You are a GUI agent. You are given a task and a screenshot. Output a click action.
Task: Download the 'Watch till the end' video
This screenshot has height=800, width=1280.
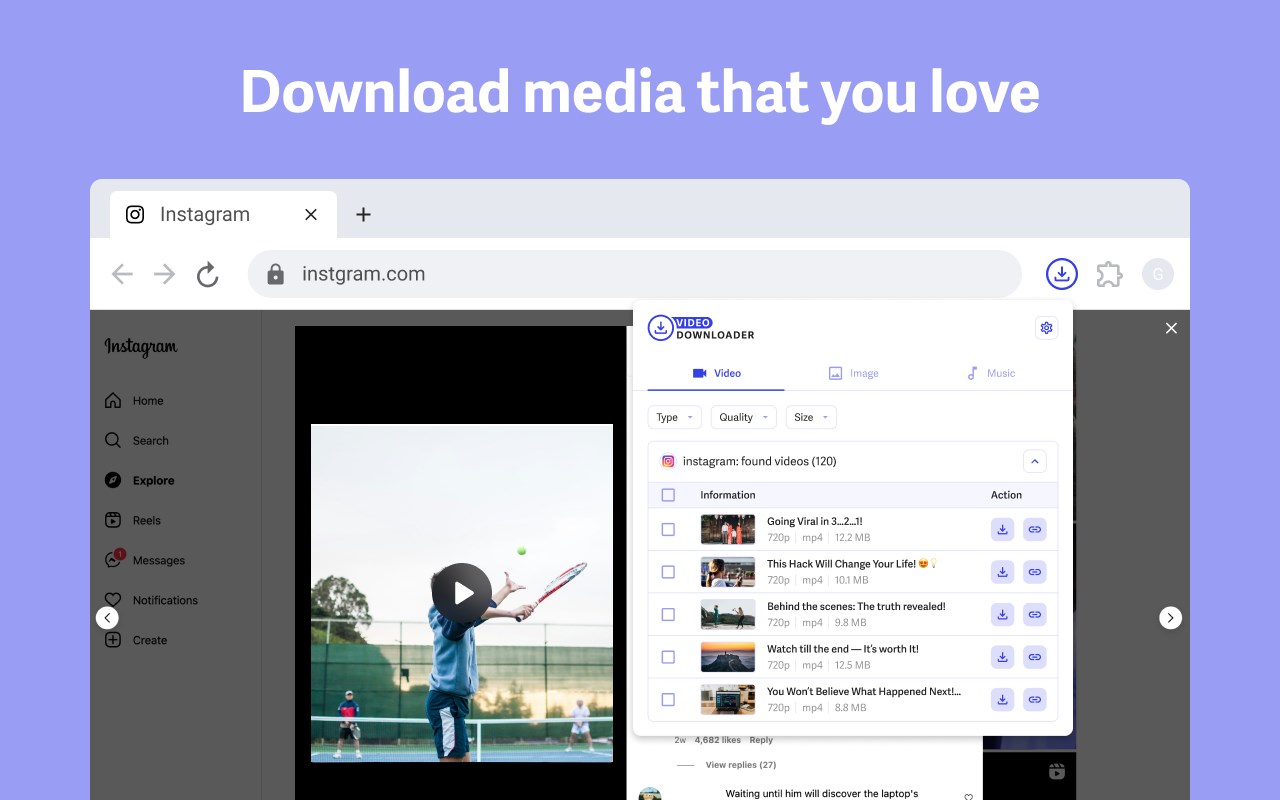click(1002, 657)
